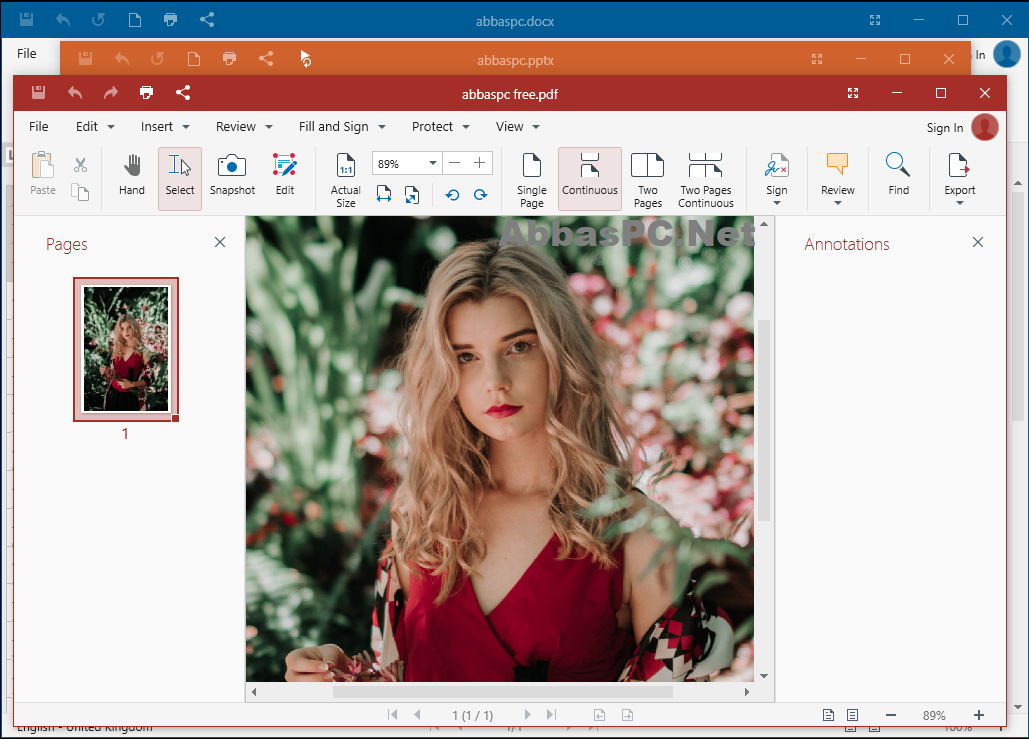1029x739 pixels.
Task: Toggle single page layout icon in status bar
Action: (x=828, y=715)
